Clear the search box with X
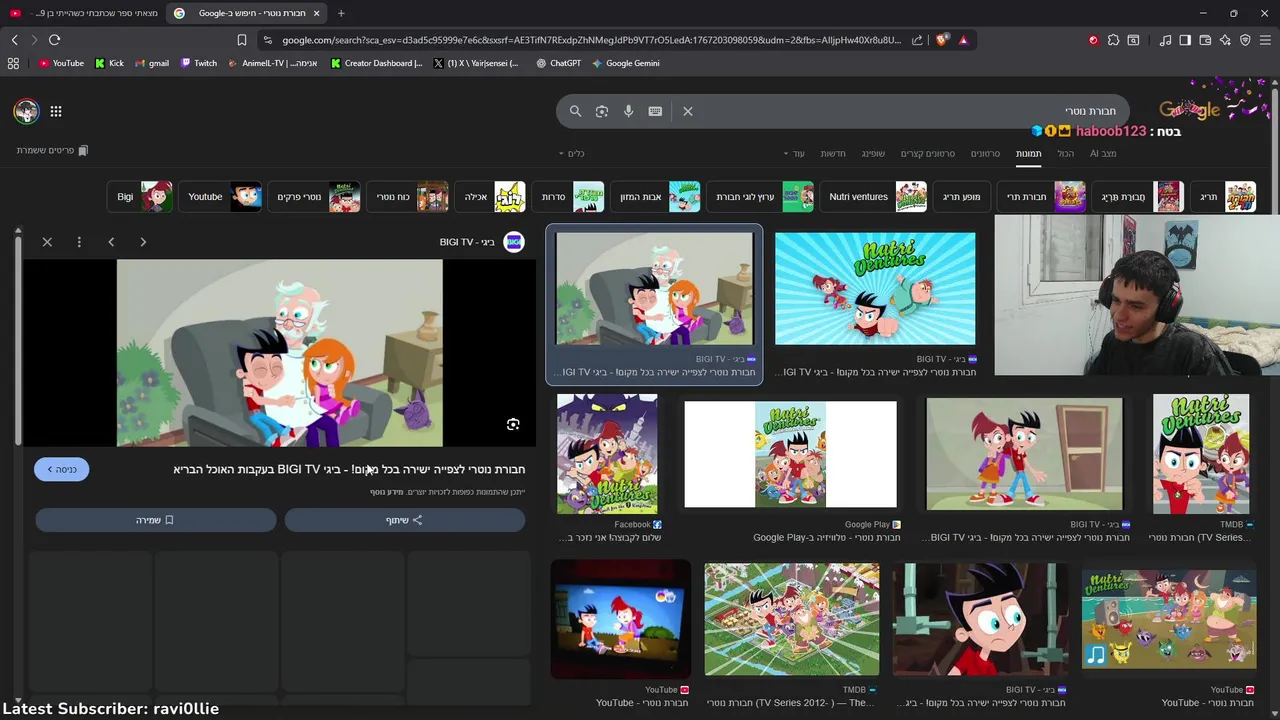1280x720 pixels. pyautogui.click(x=688, y=111)
